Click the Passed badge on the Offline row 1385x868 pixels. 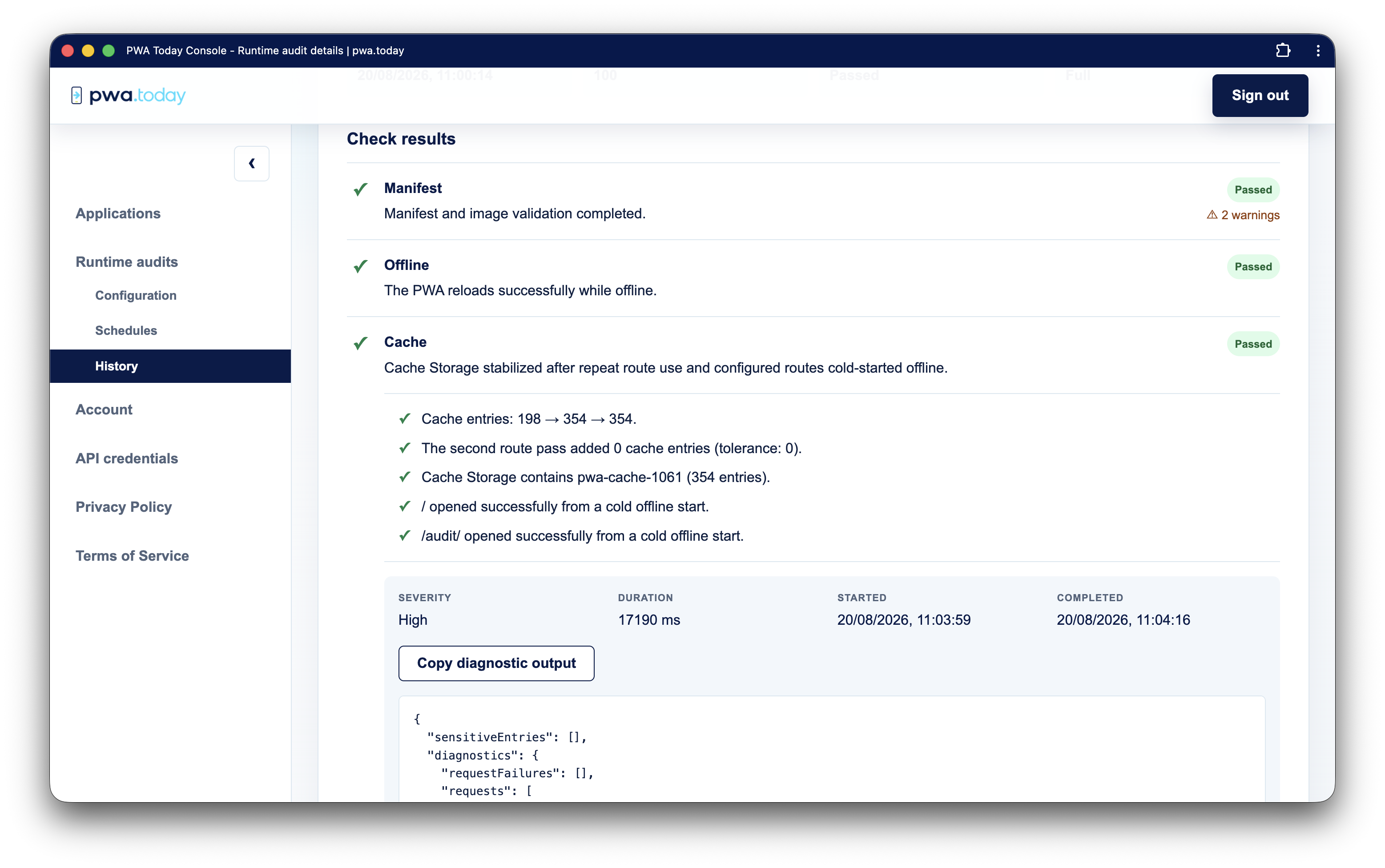[1253, 266]
